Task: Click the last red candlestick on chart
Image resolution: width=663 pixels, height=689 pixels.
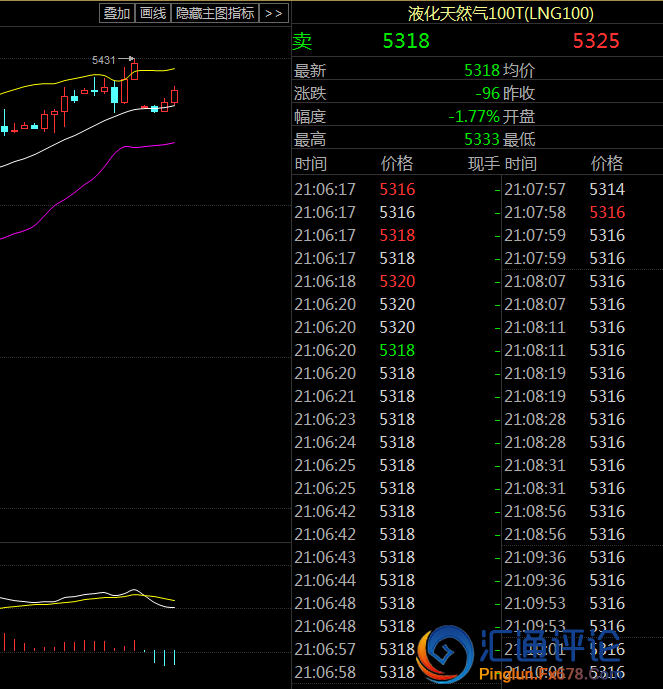Action: point(174,96)
